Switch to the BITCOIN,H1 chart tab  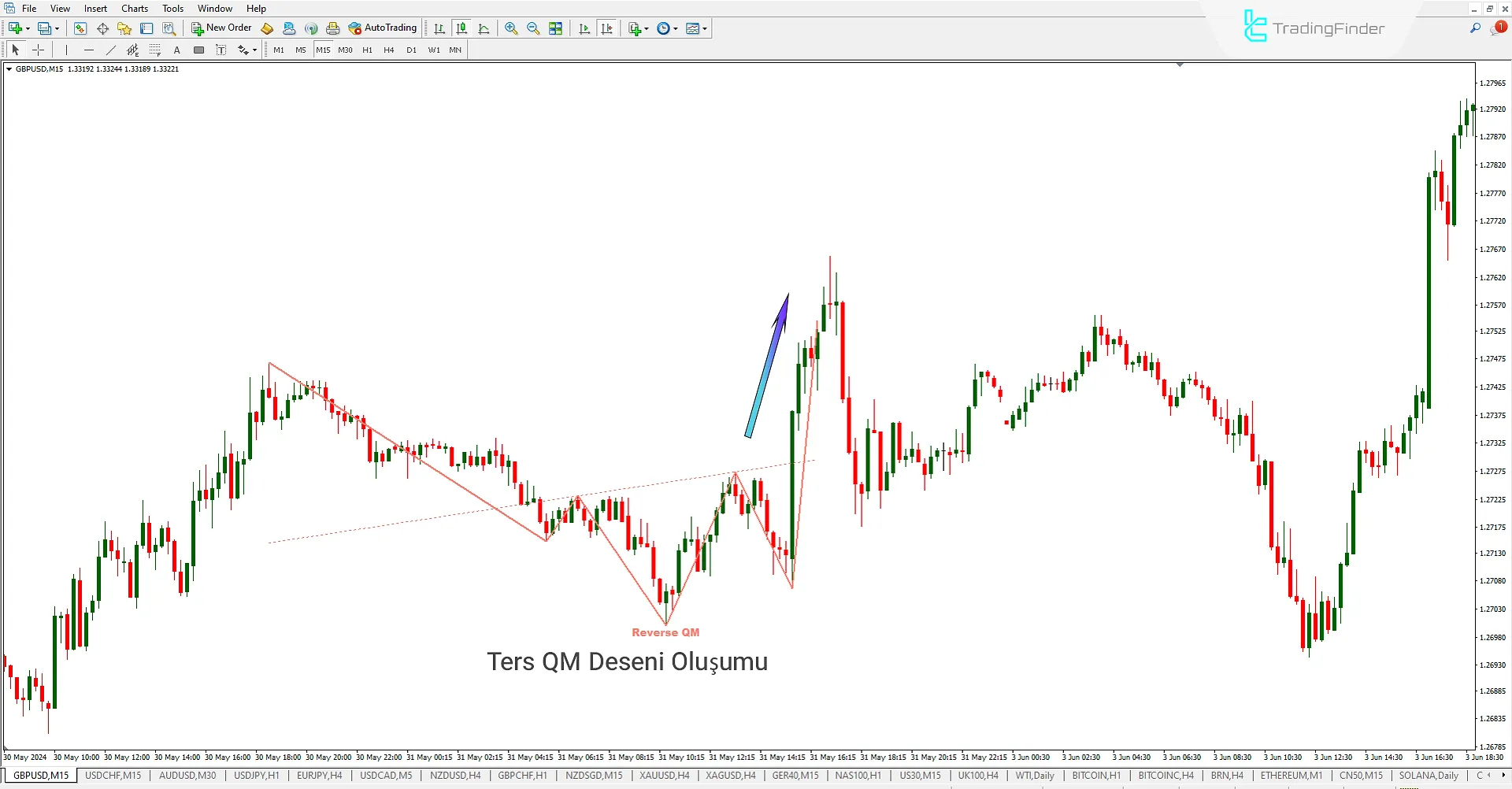point(1095,775)
